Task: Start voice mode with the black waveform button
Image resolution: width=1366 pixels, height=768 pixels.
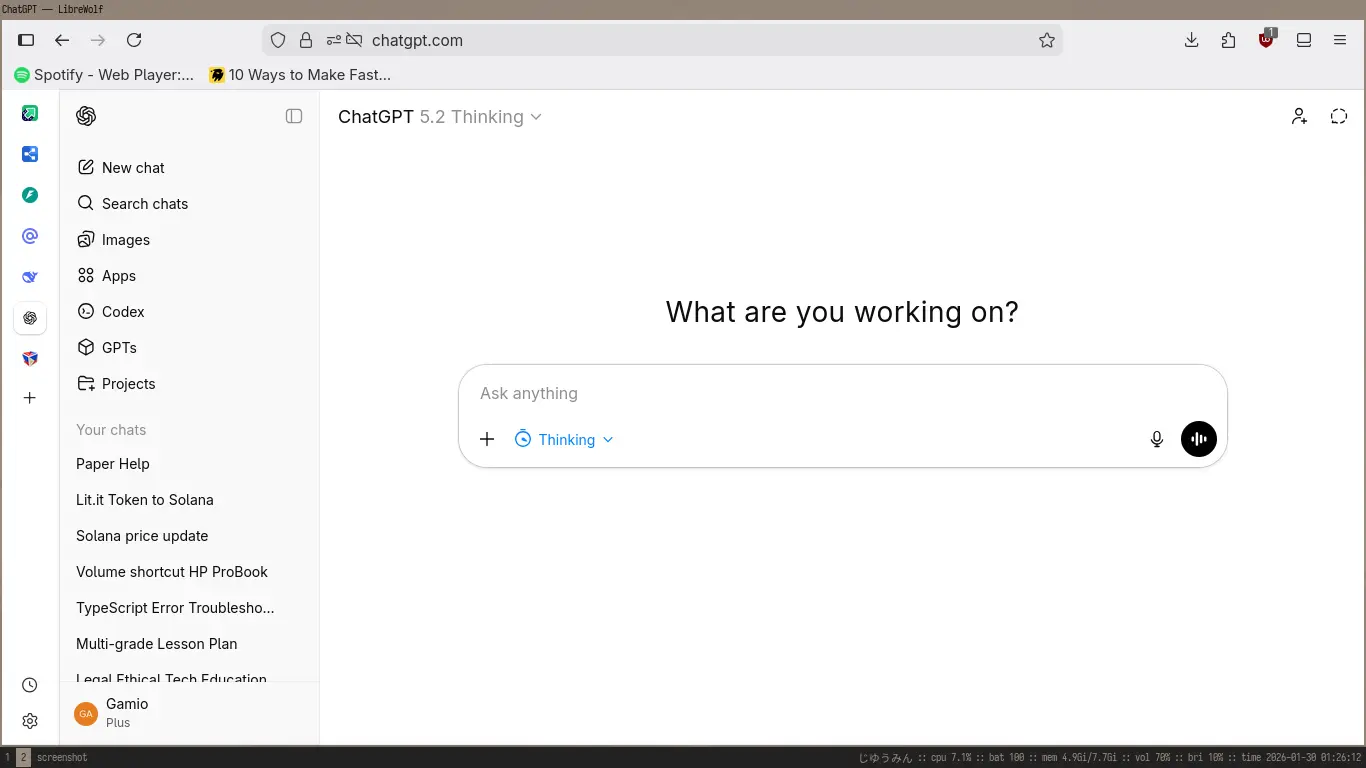Action: [x=1199, y=439]
